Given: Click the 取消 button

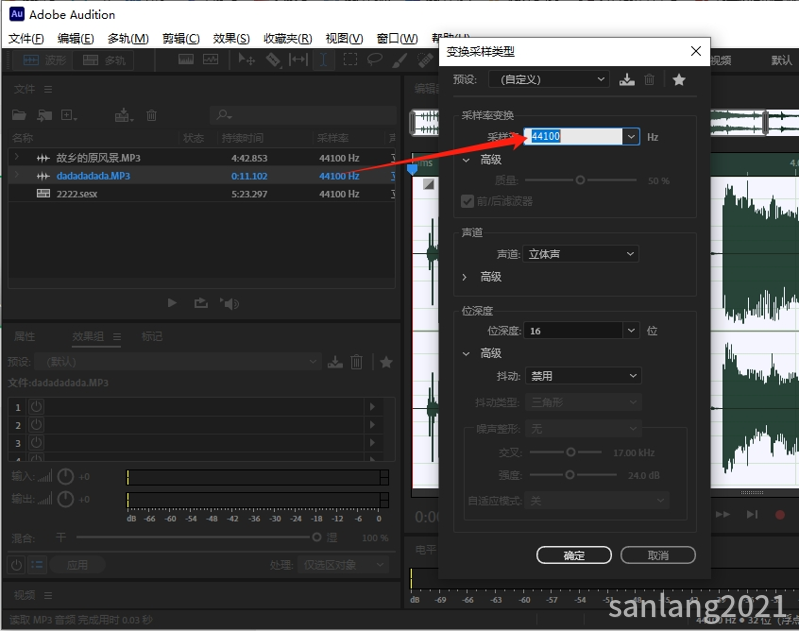Looking at the screenshot, I should pyautogui.click(x=657, y=555).
